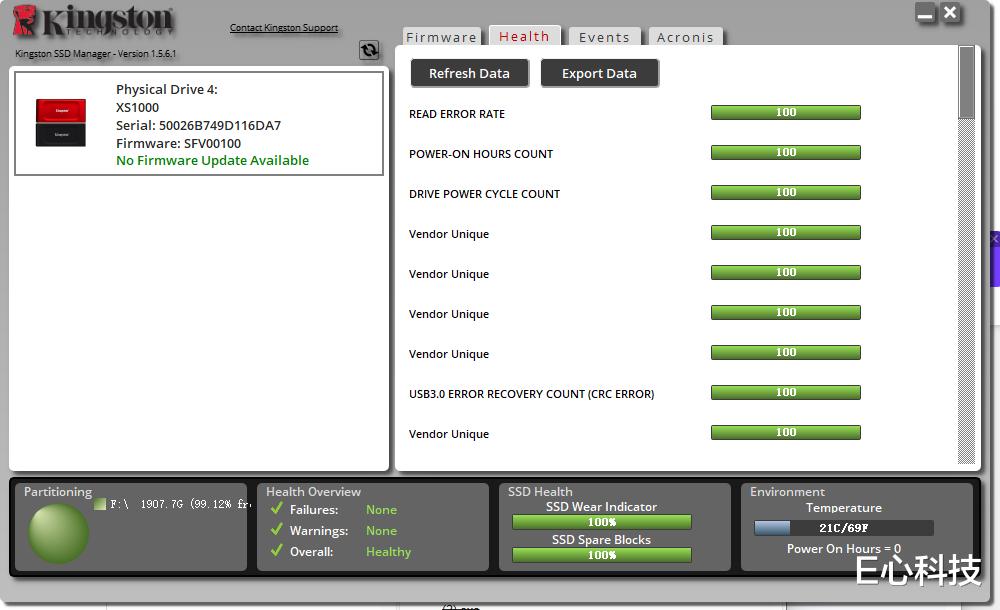Image resolution: width=1000 pixels, height=610 pixels.
Task: Click the Serial: 50026B749D116DA7 text
Action: click(x=198, y=125)
